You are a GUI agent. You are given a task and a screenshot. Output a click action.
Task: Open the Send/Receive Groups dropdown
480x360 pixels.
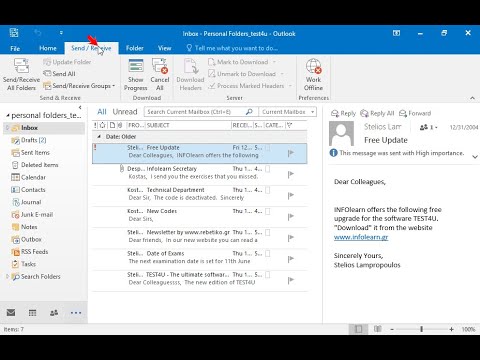coord(79,86)
